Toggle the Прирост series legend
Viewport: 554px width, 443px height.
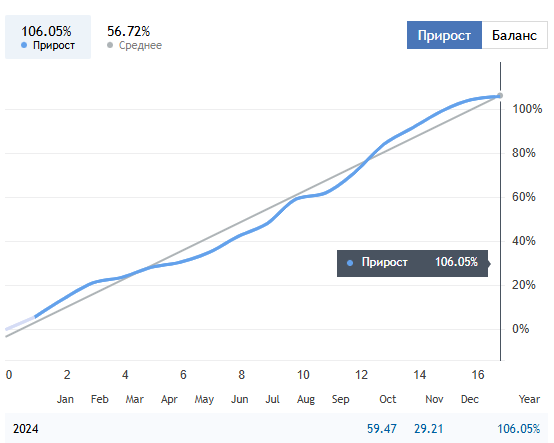point(48,37)
